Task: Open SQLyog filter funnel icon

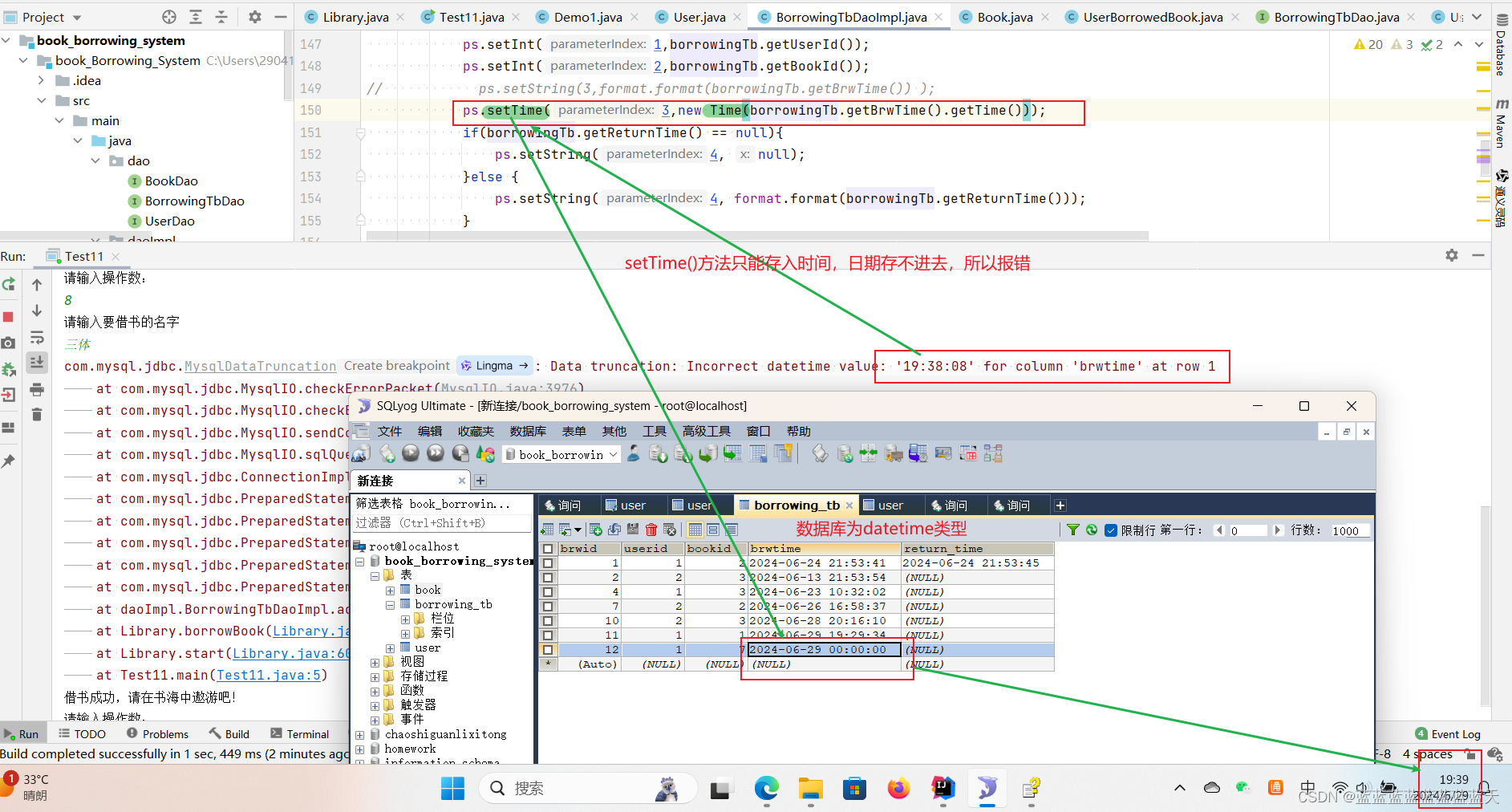Action: pyautogui.click(x=1073, y=530)
